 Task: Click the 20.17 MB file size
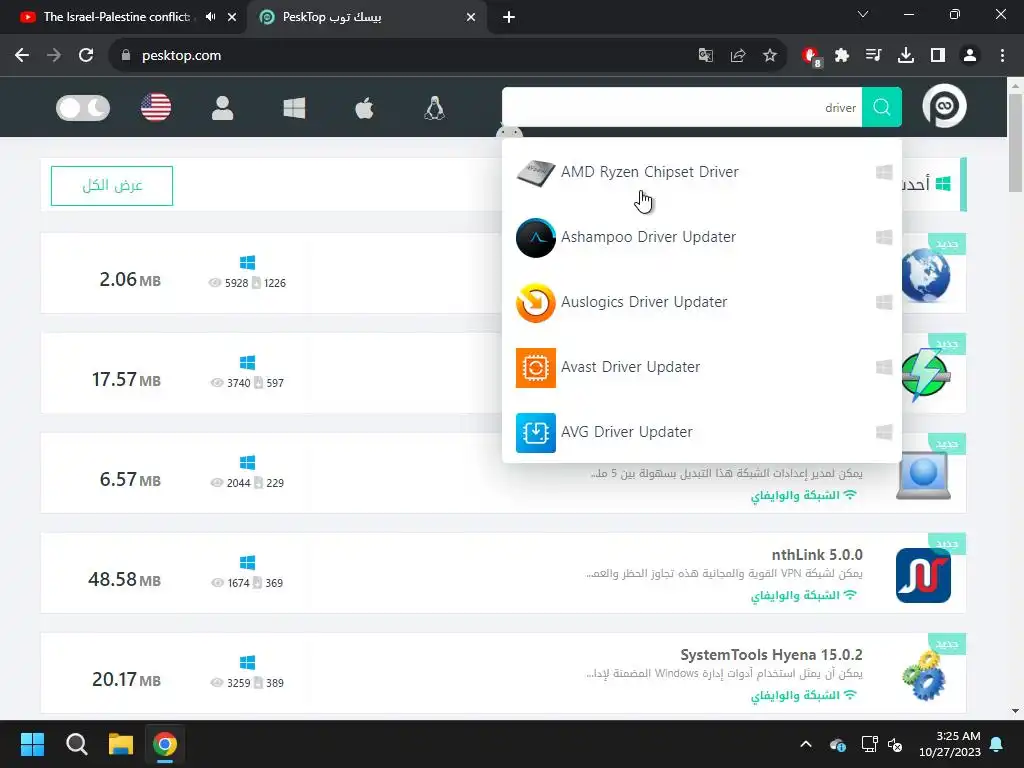click(x=126, y=679)
